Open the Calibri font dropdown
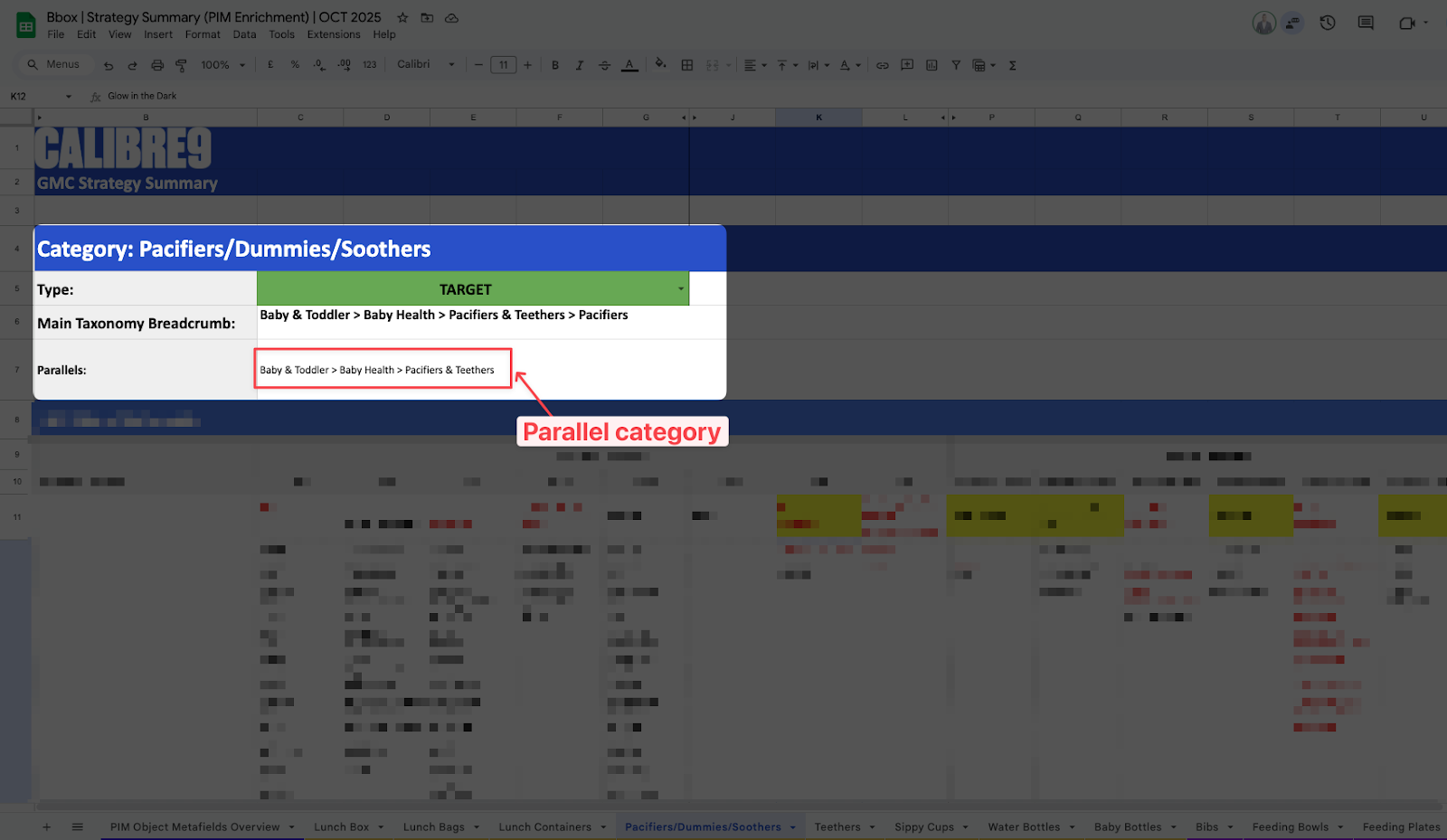Image resolution: width=1447 pixels, height=840 pixels. coord(425,64)
